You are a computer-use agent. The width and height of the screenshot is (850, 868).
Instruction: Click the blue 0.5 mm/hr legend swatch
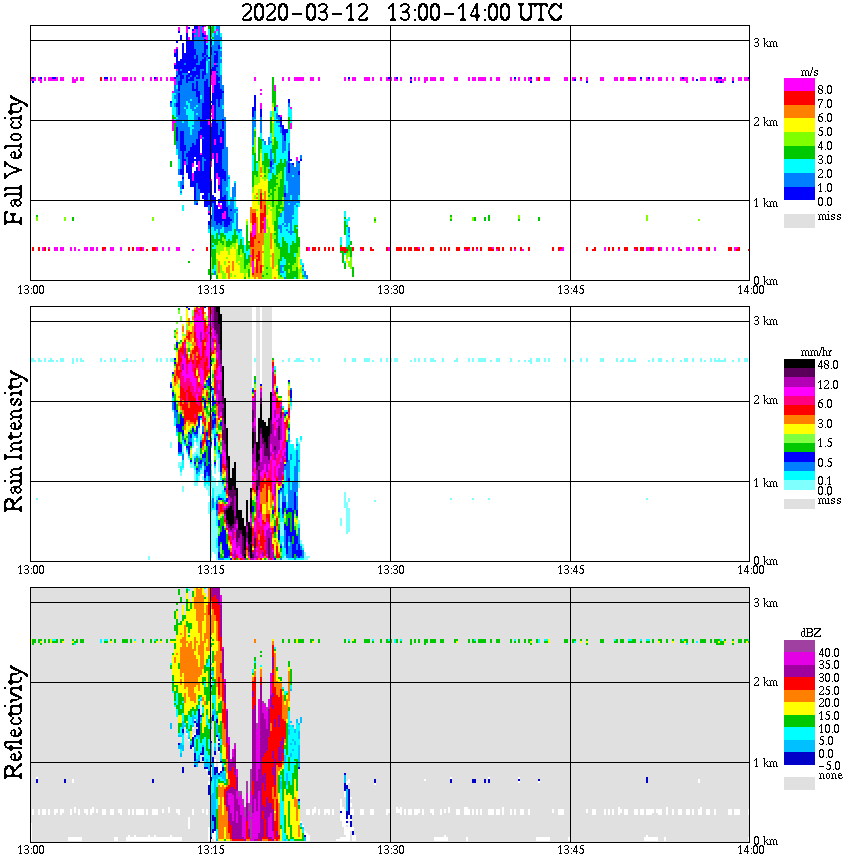(x=799, y=457)
